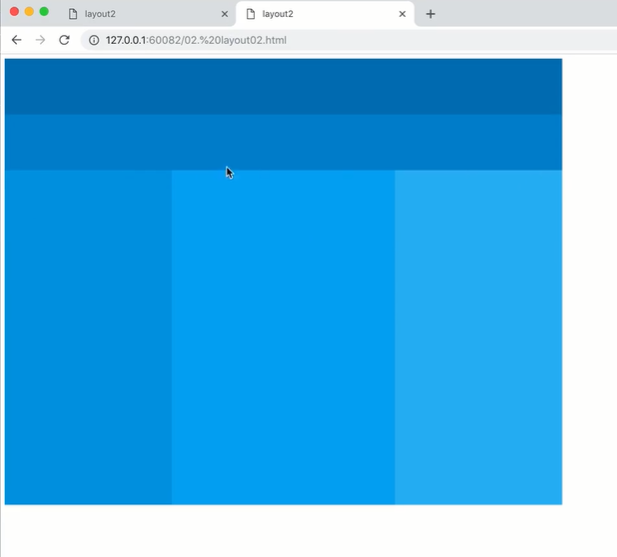This screenshot has height=557, width=617.
Task: Reload the current page
Action: click(64, 40)
